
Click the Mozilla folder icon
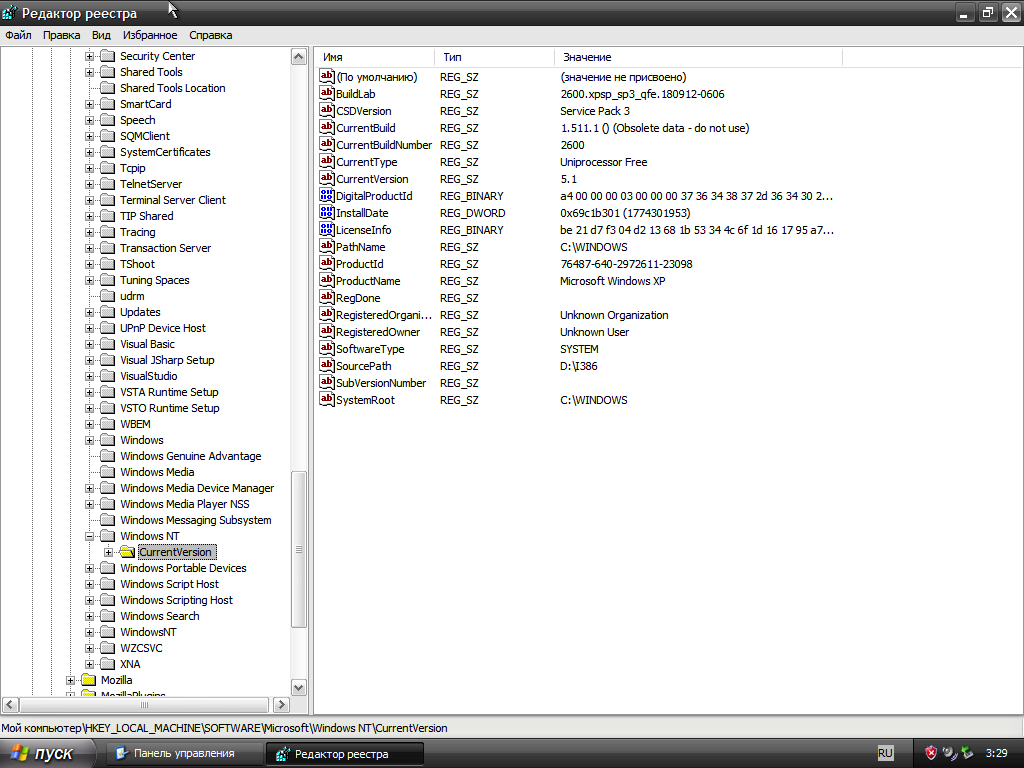point(88,680)
